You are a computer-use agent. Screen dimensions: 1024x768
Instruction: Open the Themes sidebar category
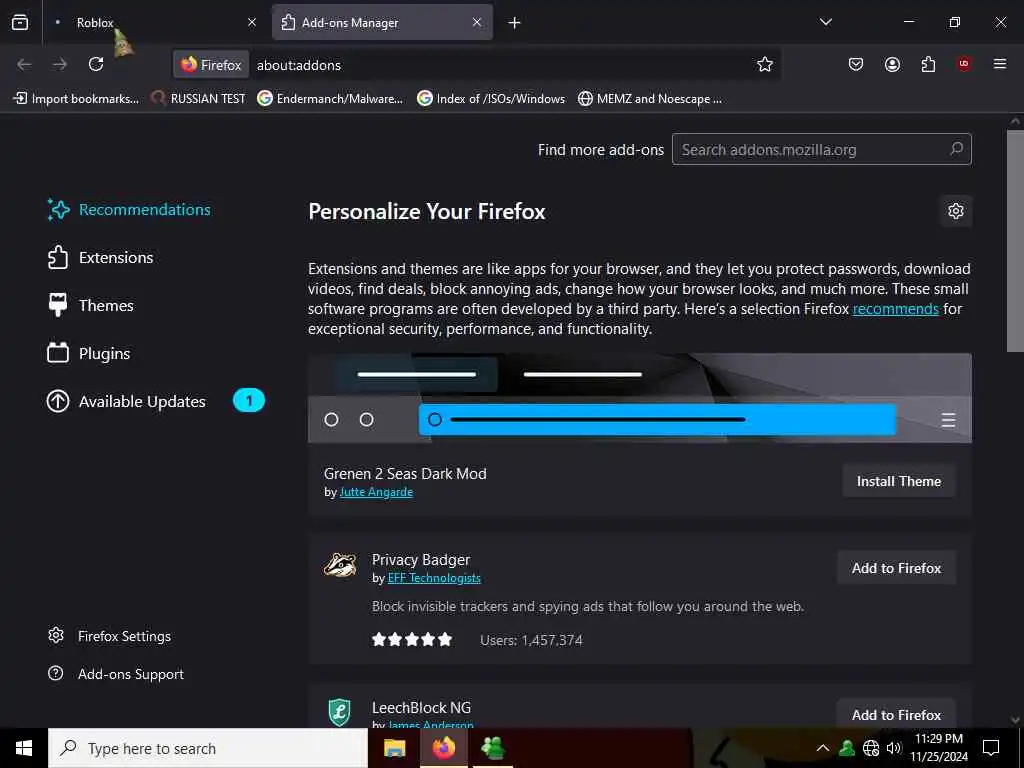pyautogui.click(x=91, y=305)
